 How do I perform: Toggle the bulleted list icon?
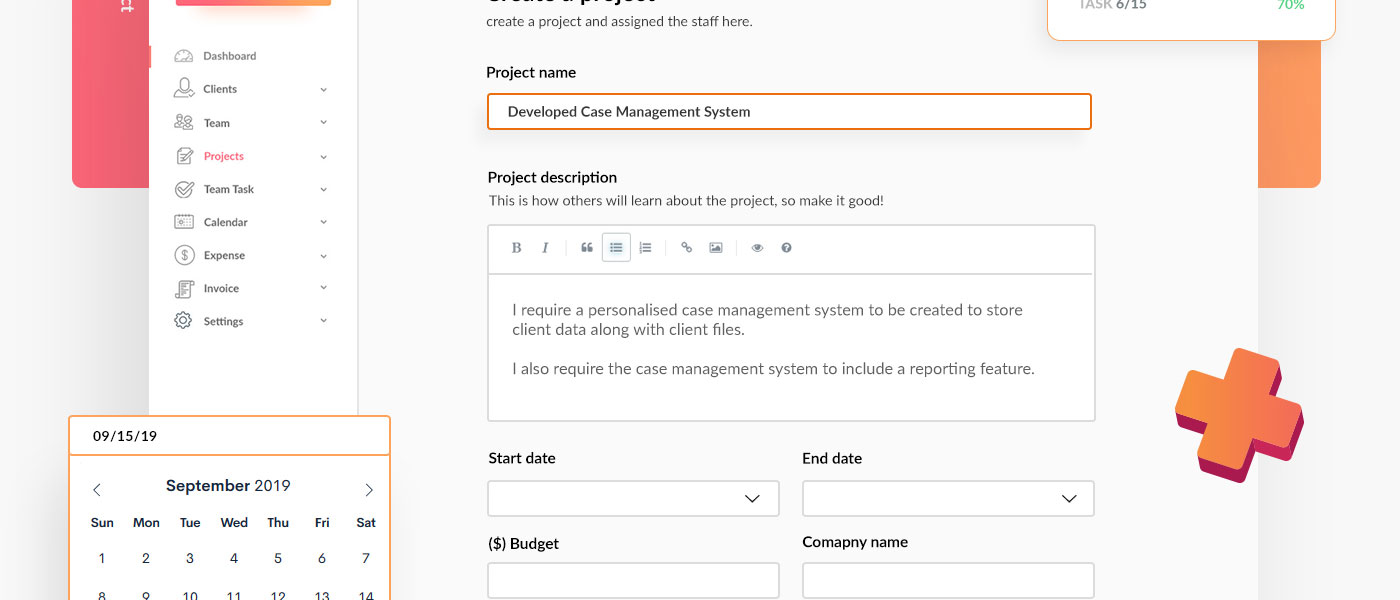(x=616, y=248)
